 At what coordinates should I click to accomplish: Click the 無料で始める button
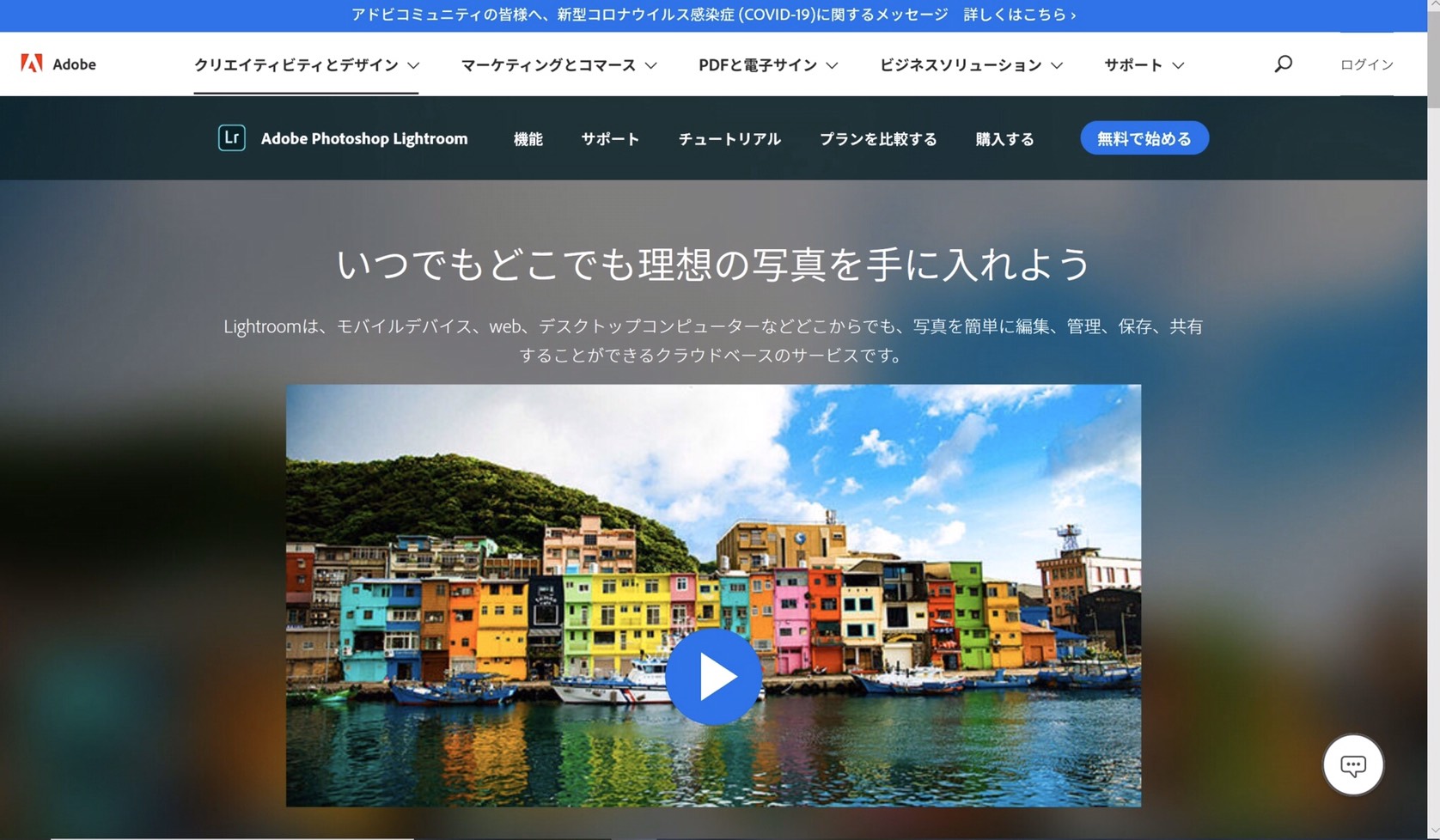pyautogui.click(x=1144, y=138)
